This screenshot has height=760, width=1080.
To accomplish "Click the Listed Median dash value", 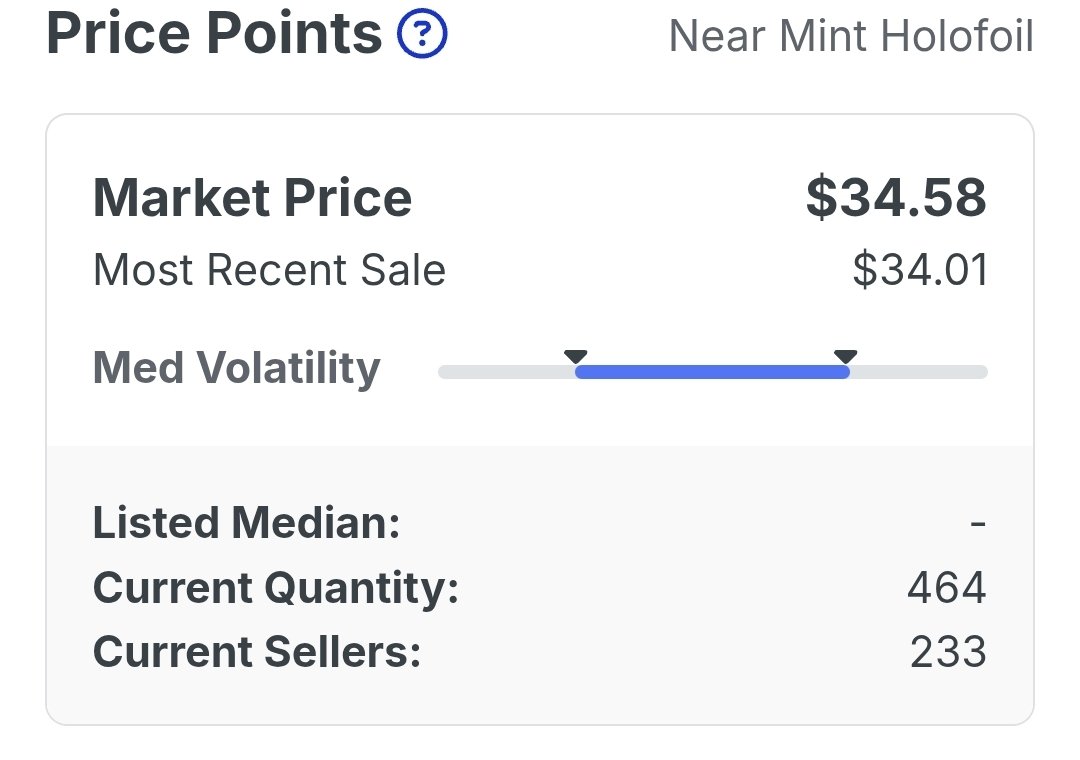I will click(978, 524).
